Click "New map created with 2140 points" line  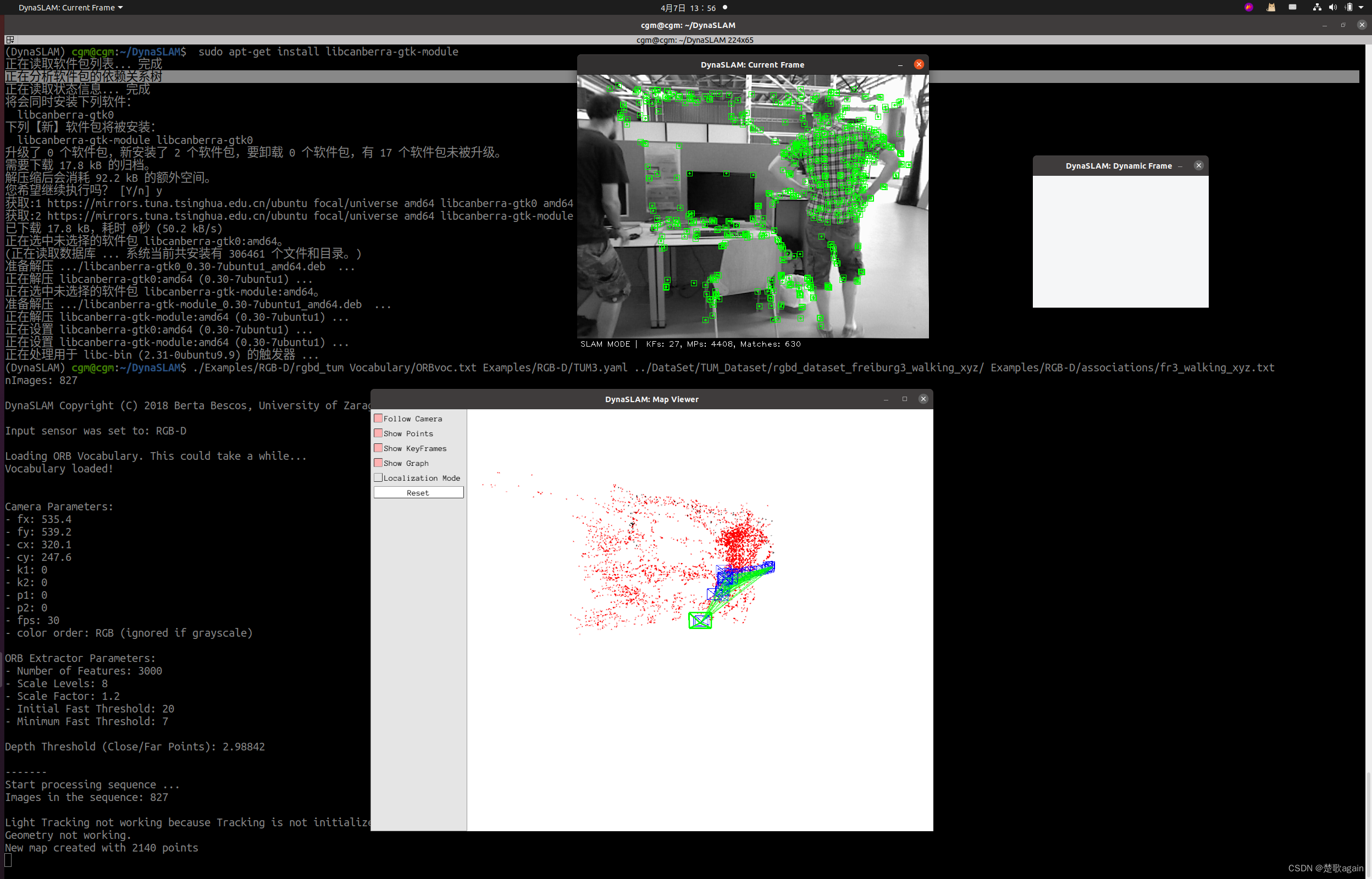102,848
